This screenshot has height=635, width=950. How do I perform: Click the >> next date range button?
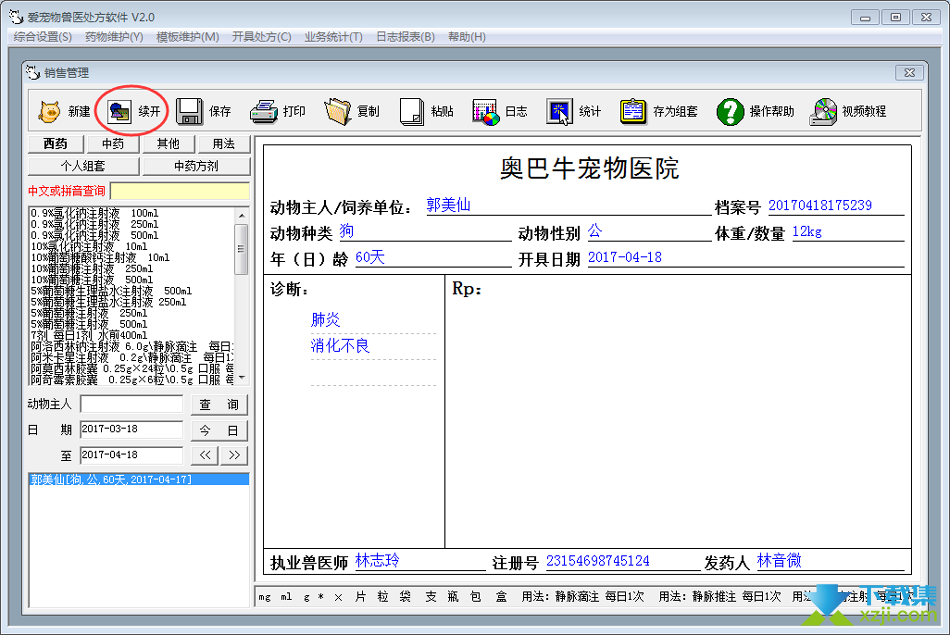pyautogui.click(x=234, y=456)
